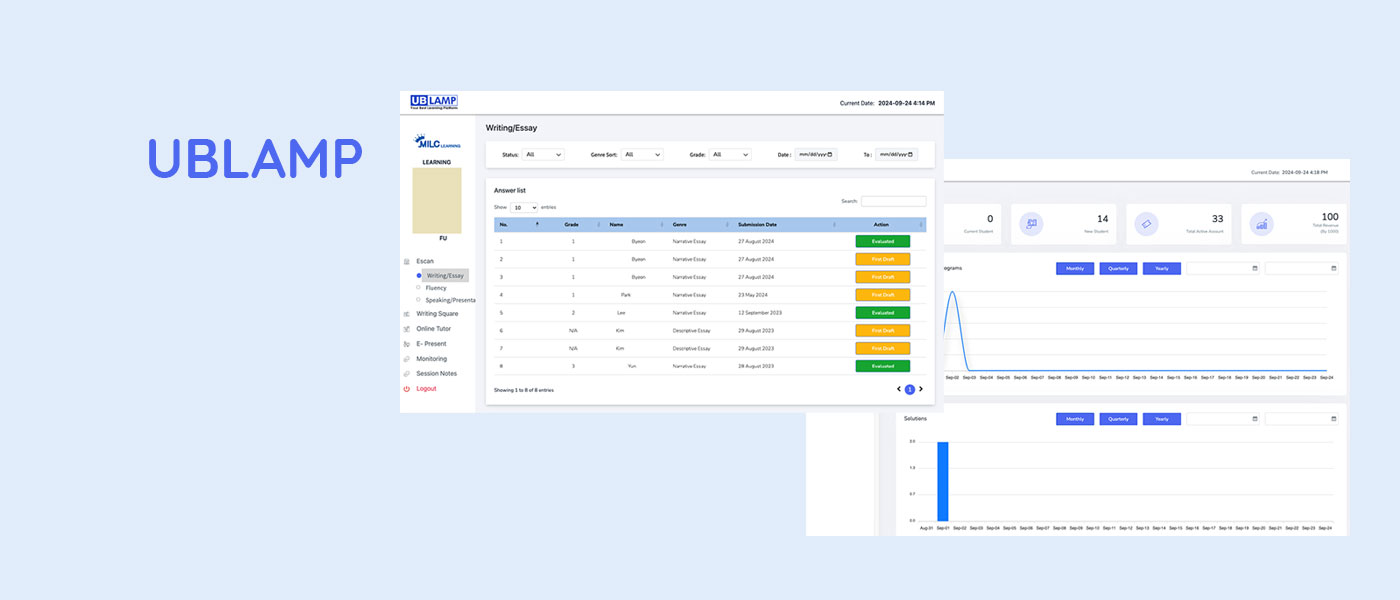1400x600 pixels.
Task: Go to previous page with left chevron
Action: [x=898, y=389]
